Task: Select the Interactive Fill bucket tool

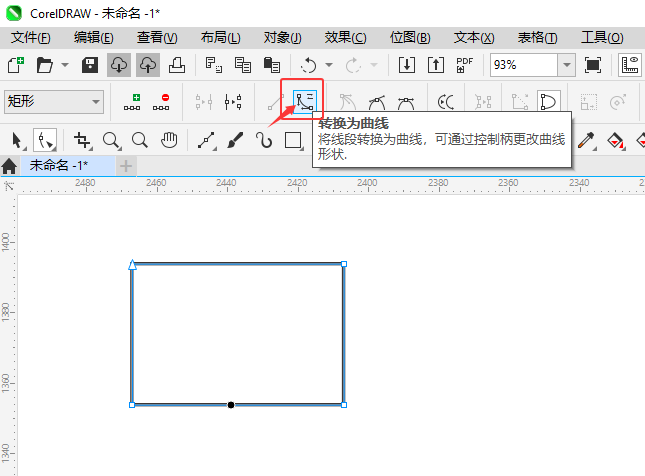Action: [x=615, y=140]
